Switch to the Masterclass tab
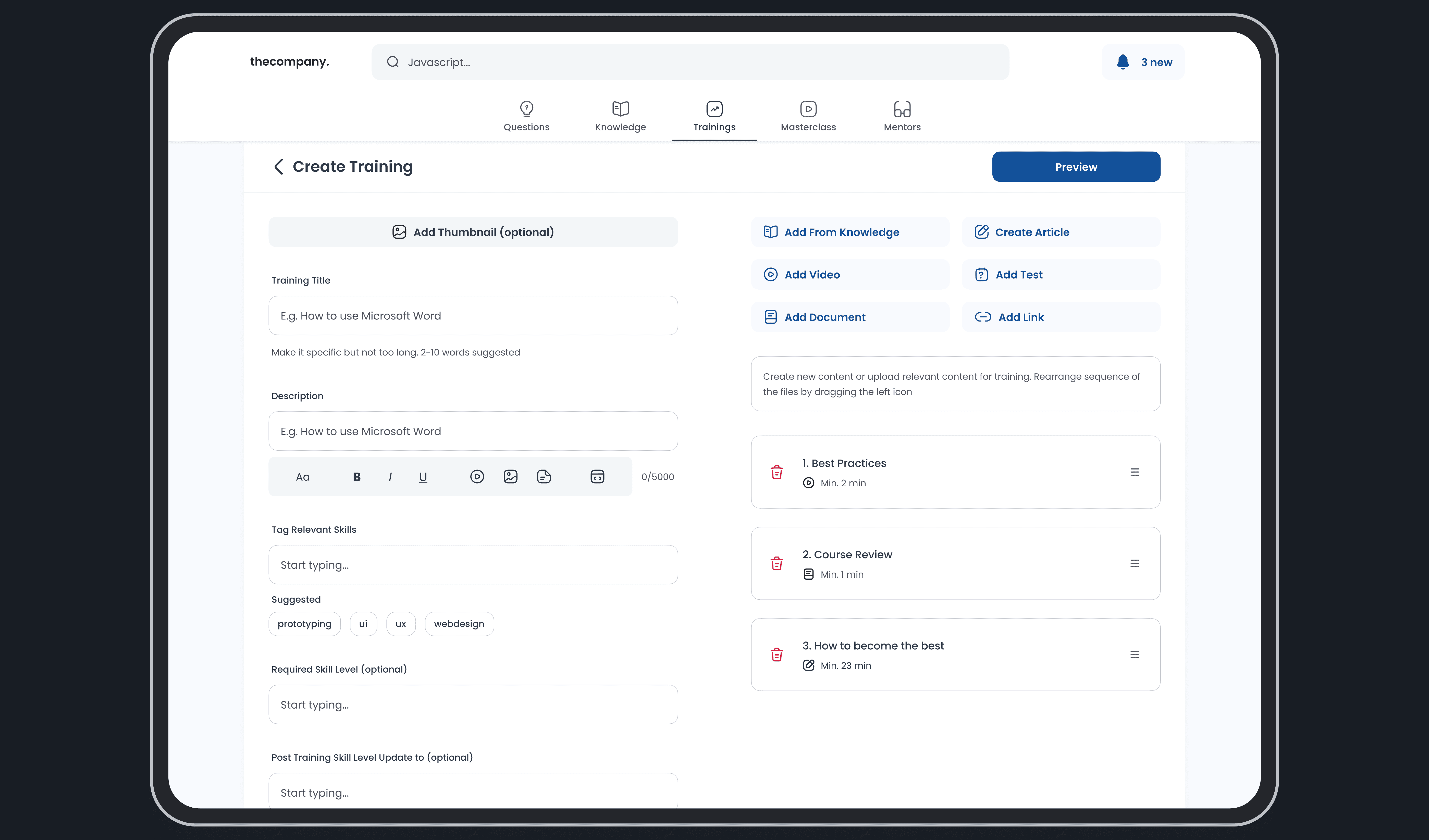Screen dimensions: 1429x840 tap(808, 117)
